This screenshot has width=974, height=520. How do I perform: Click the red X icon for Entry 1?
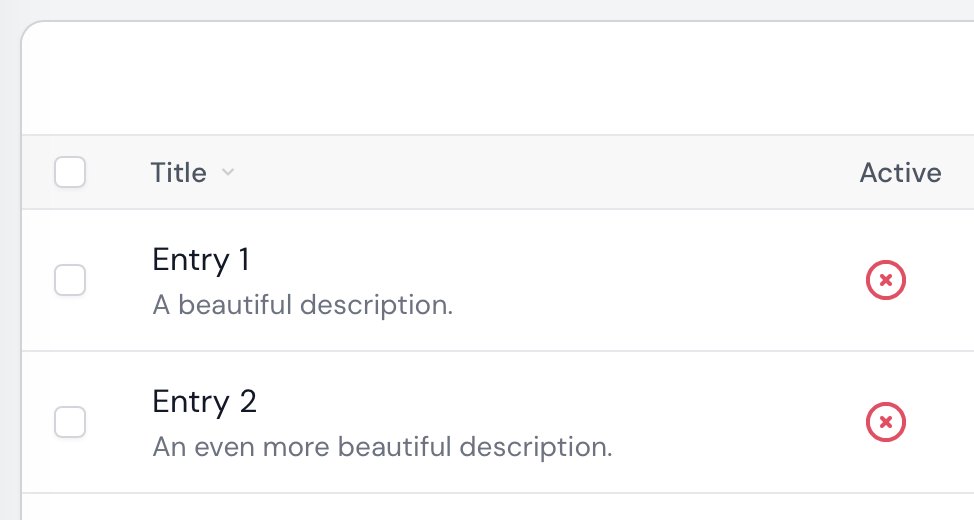(886, 280)
